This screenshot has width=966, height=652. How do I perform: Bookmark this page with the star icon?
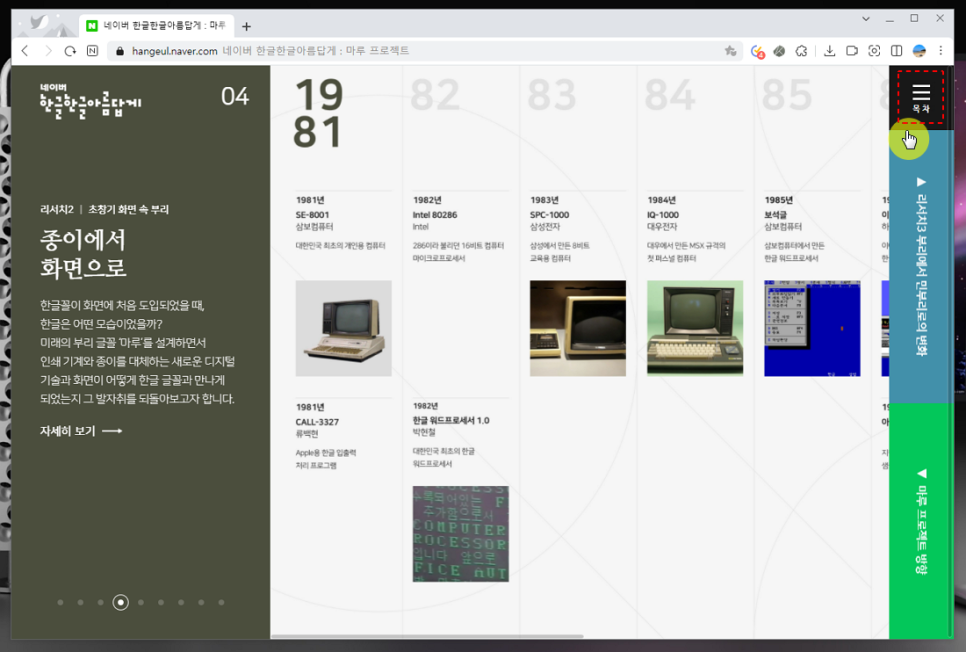[x=731, y=51]
